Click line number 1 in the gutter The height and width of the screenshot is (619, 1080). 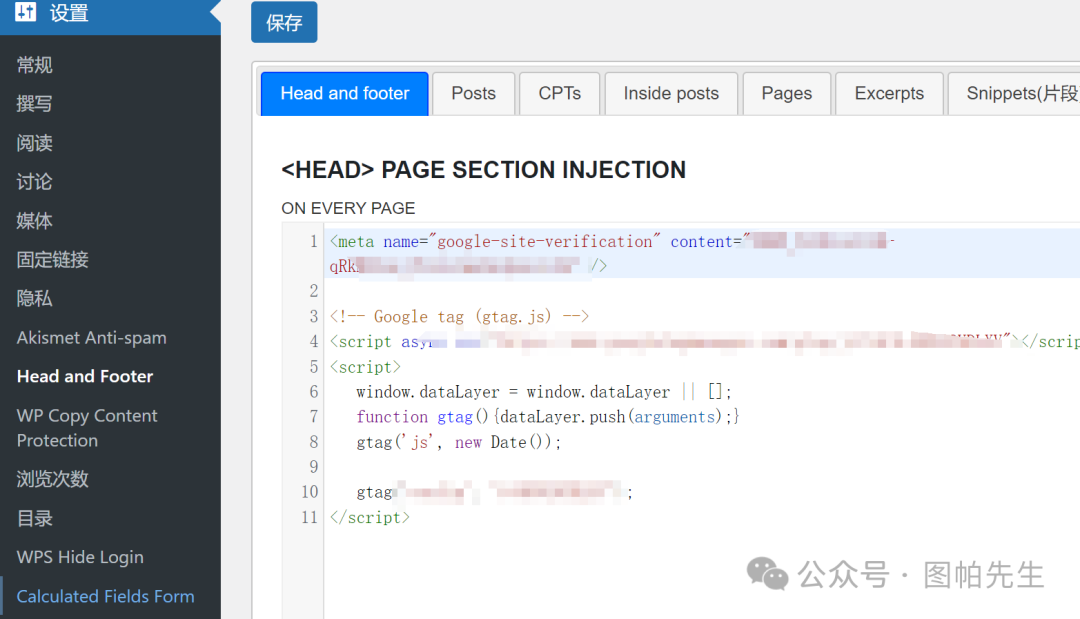[313, 242]
